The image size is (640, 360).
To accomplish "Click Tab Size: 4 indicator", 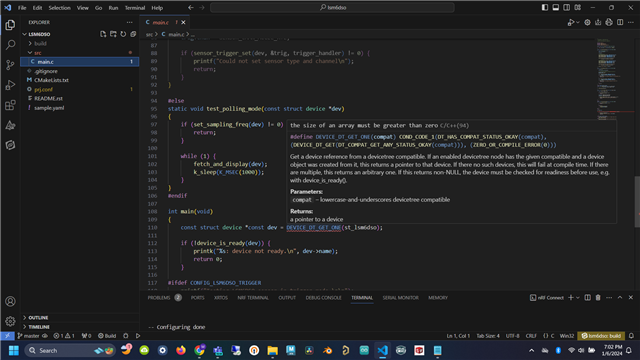I will (488, 336).
